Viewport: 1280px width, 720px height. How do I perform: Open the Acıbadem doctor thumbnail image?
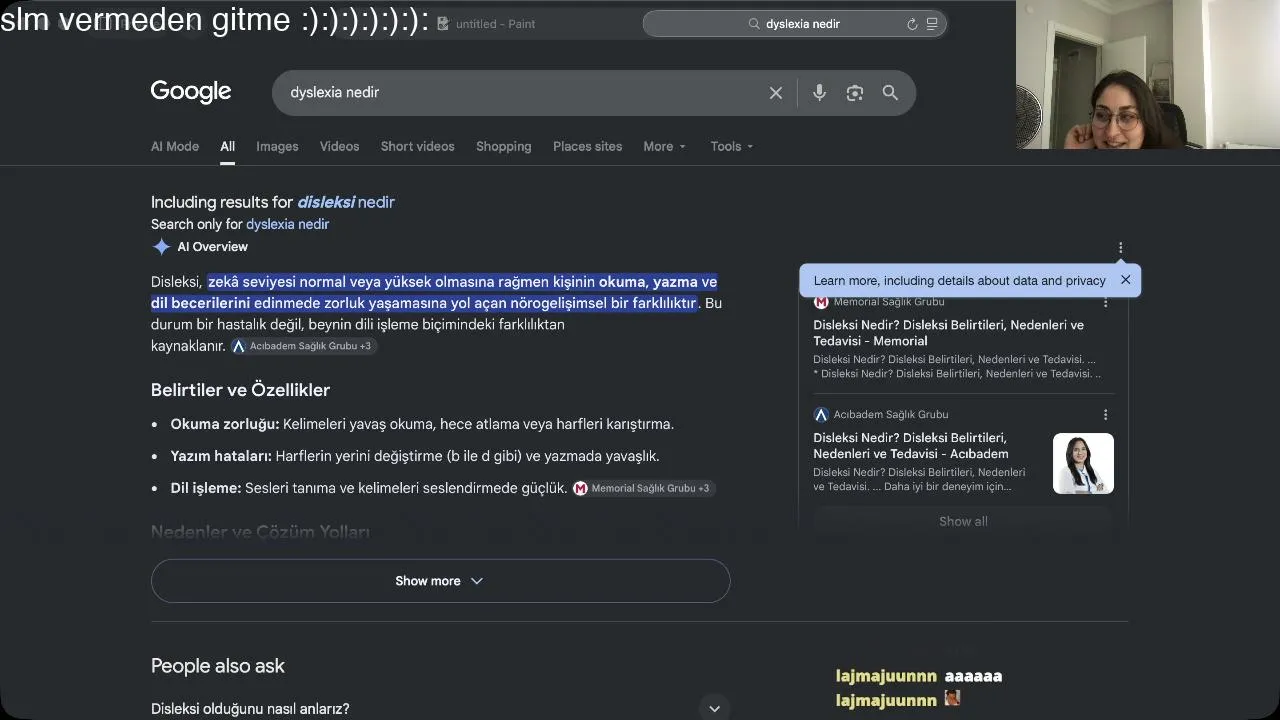(1083, 463)
